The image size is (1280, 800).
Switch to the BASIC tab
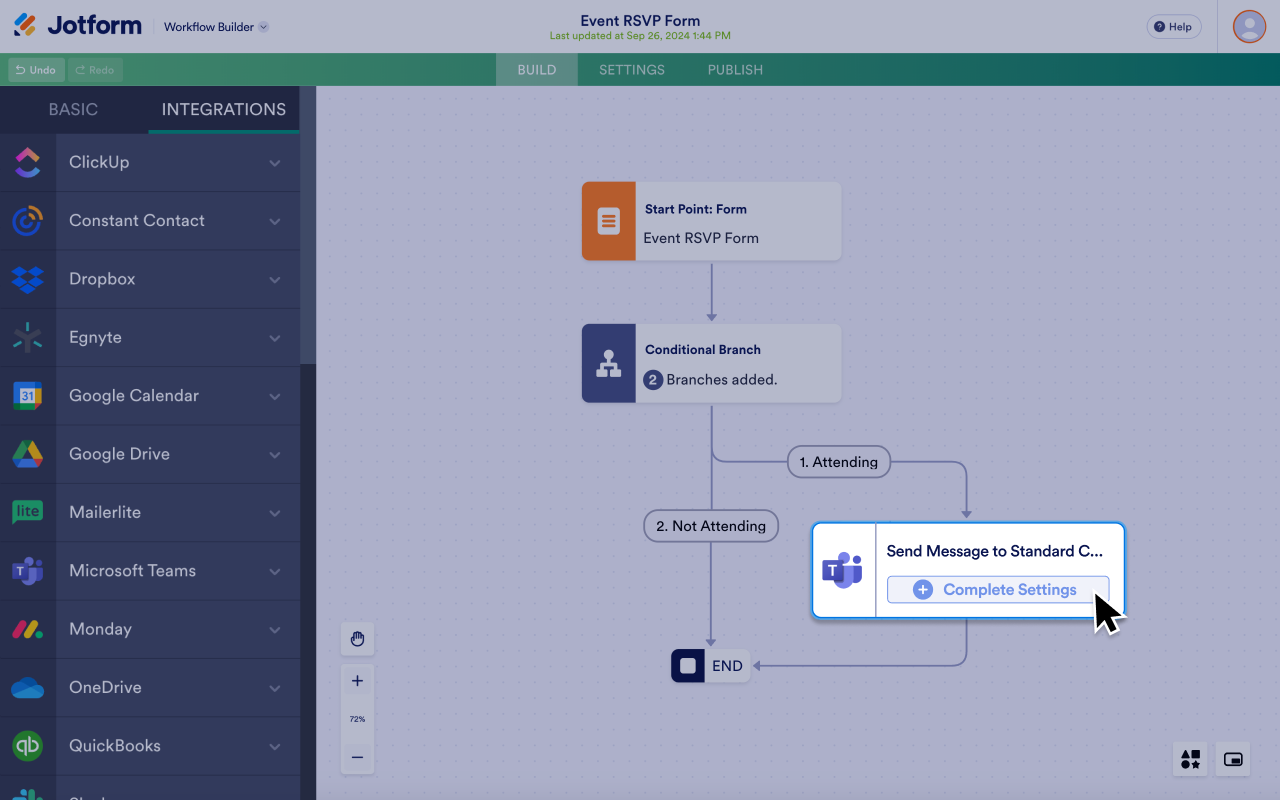tap(74, 110)
